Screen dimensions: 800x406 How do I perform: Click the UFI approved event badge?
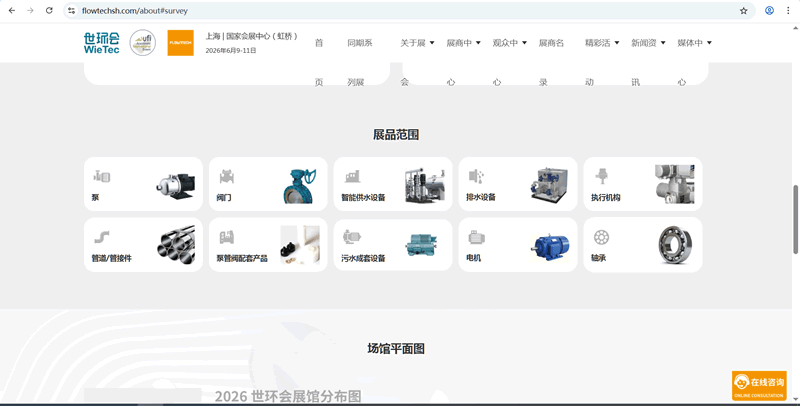pos(143,42)
